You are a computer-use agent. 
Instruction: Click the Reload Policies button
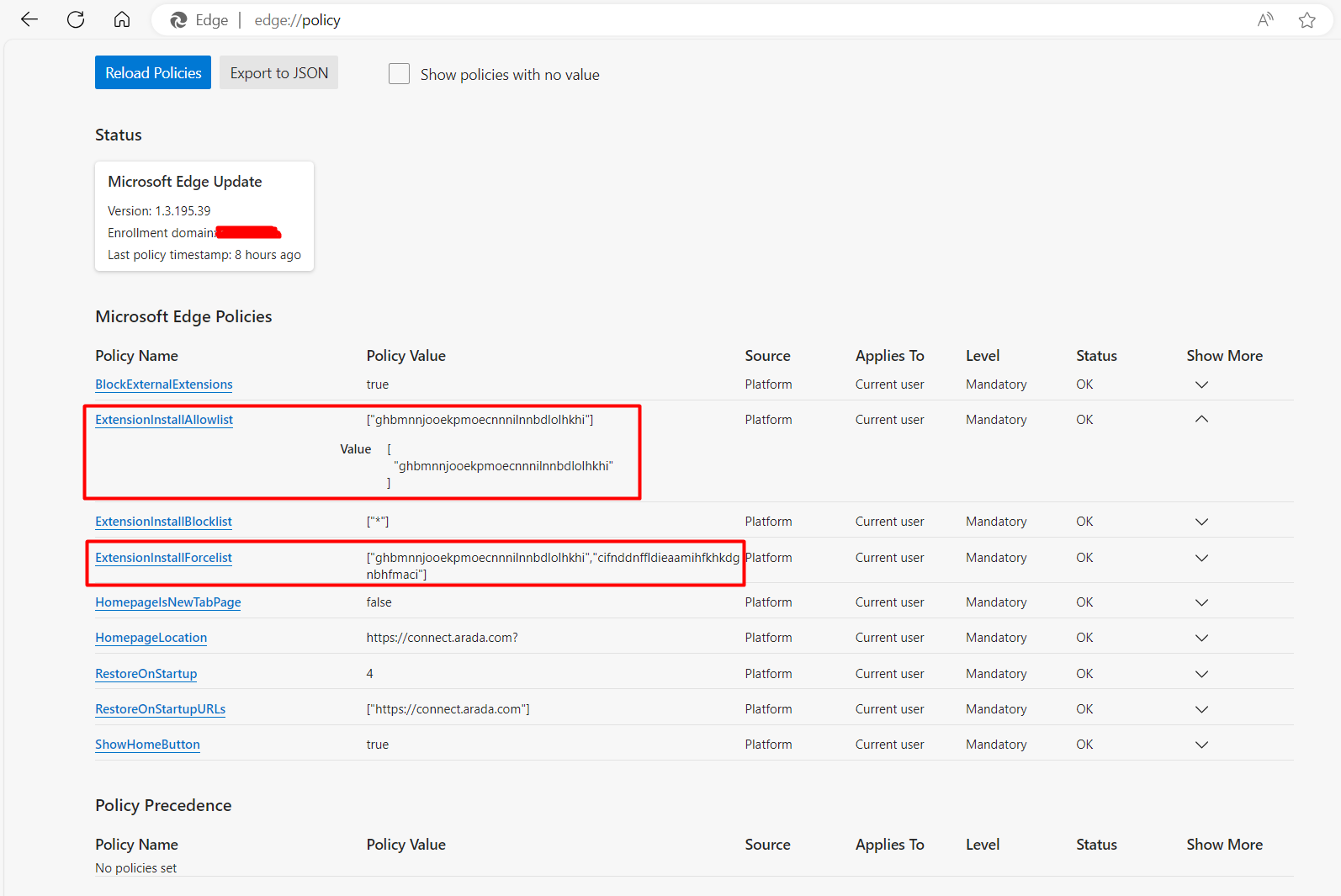point(153,73)
